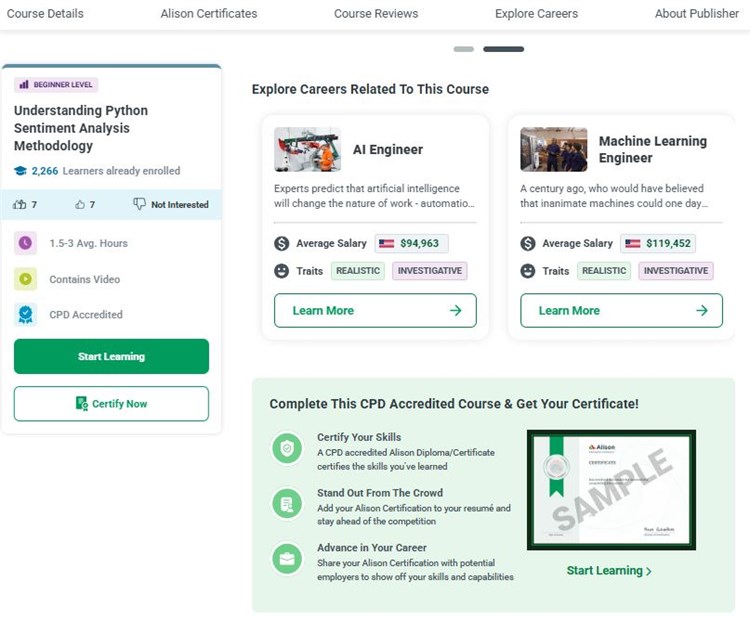This screenshot has height=621, width=750.
Task: Click the Beginner Level badge
Action: click(56, 85)
